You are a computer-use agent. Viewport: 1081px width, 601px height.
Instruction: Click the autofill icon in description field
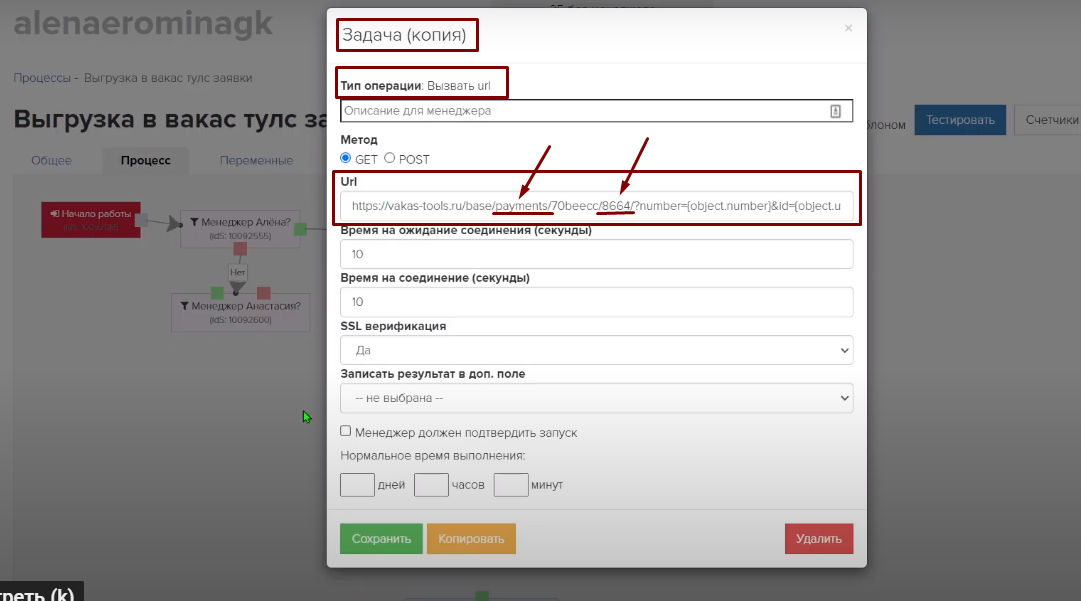pyautogui.click(x=835, y=111)
